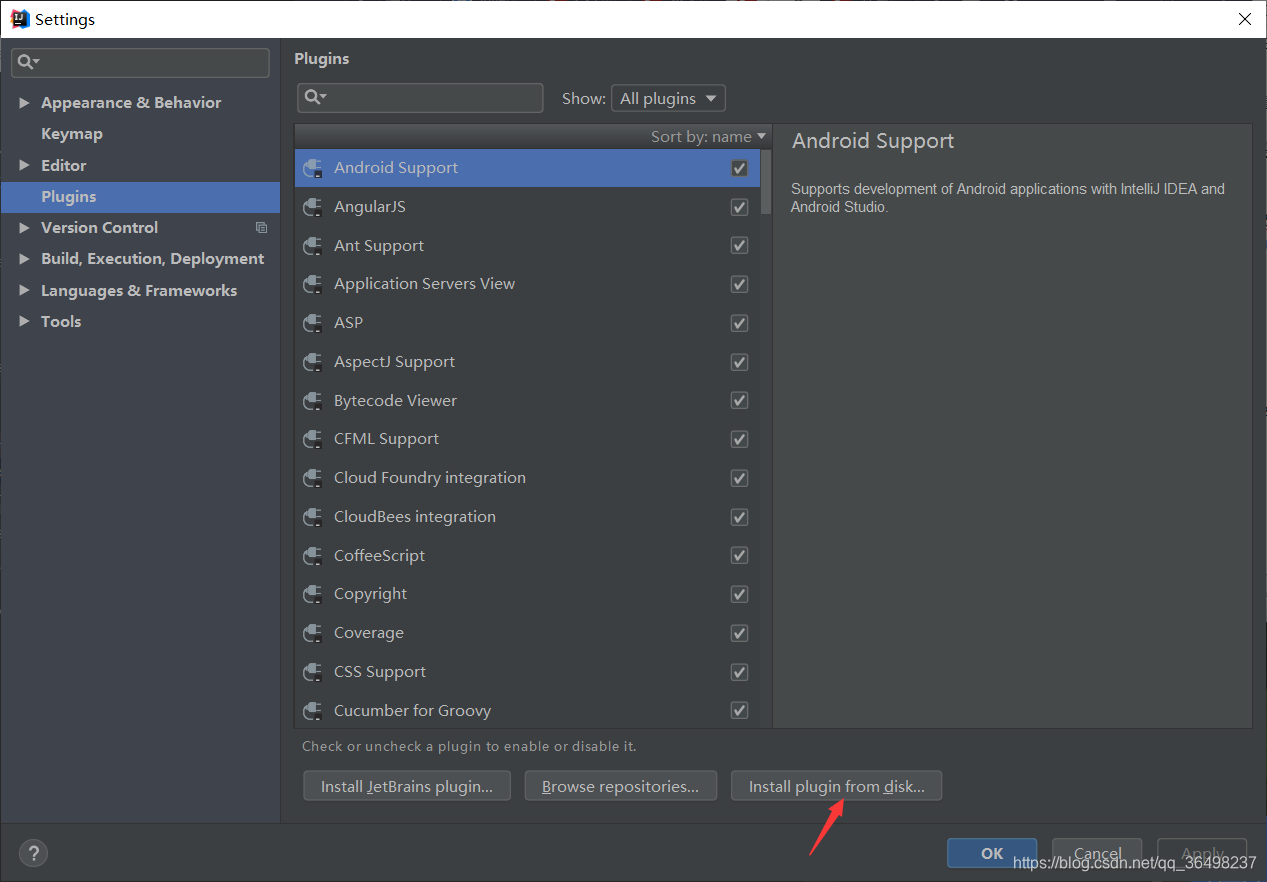This screenshot has height=882, width=1267.
Task: Click the Coverage plugin icon
Action: (x=313, y=633)
